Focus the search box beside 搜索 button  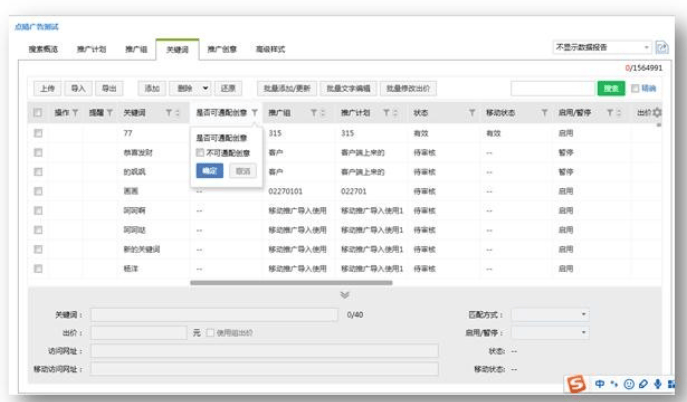point(553,88)
